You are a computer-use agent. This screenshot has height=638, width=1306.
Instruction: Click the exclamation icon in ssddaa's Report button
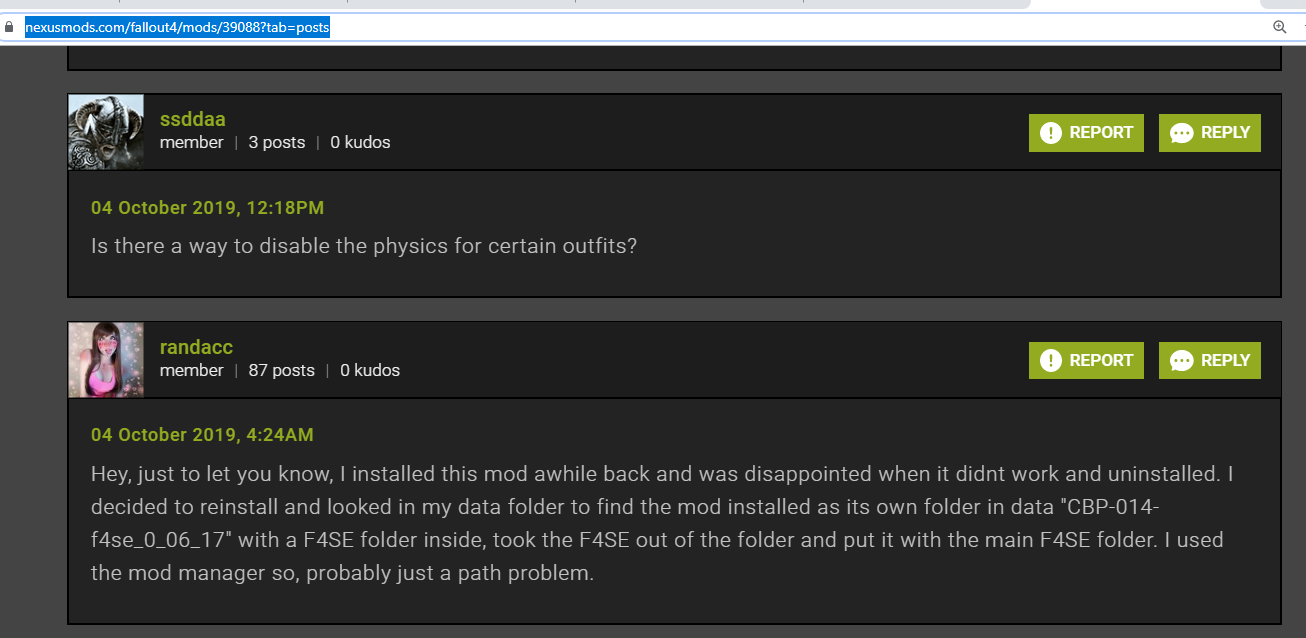[1051, 133]
